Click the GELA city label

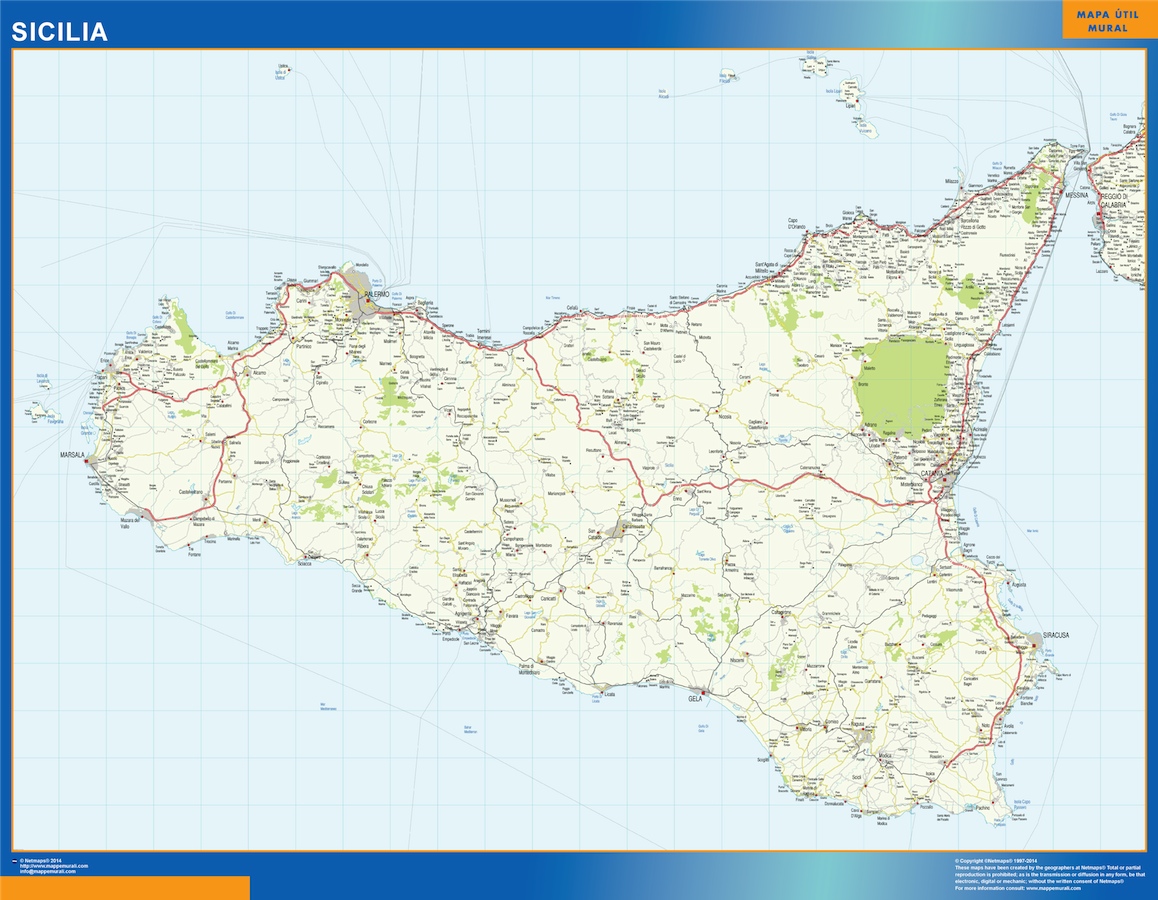point(695,698)
